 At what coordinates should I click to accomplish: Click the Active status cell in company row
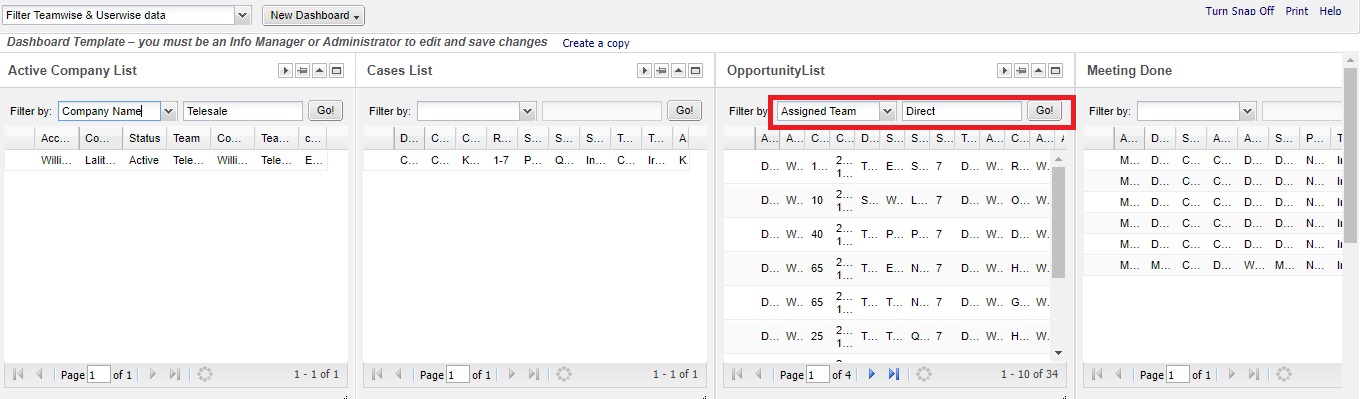(x=144, y=160)
